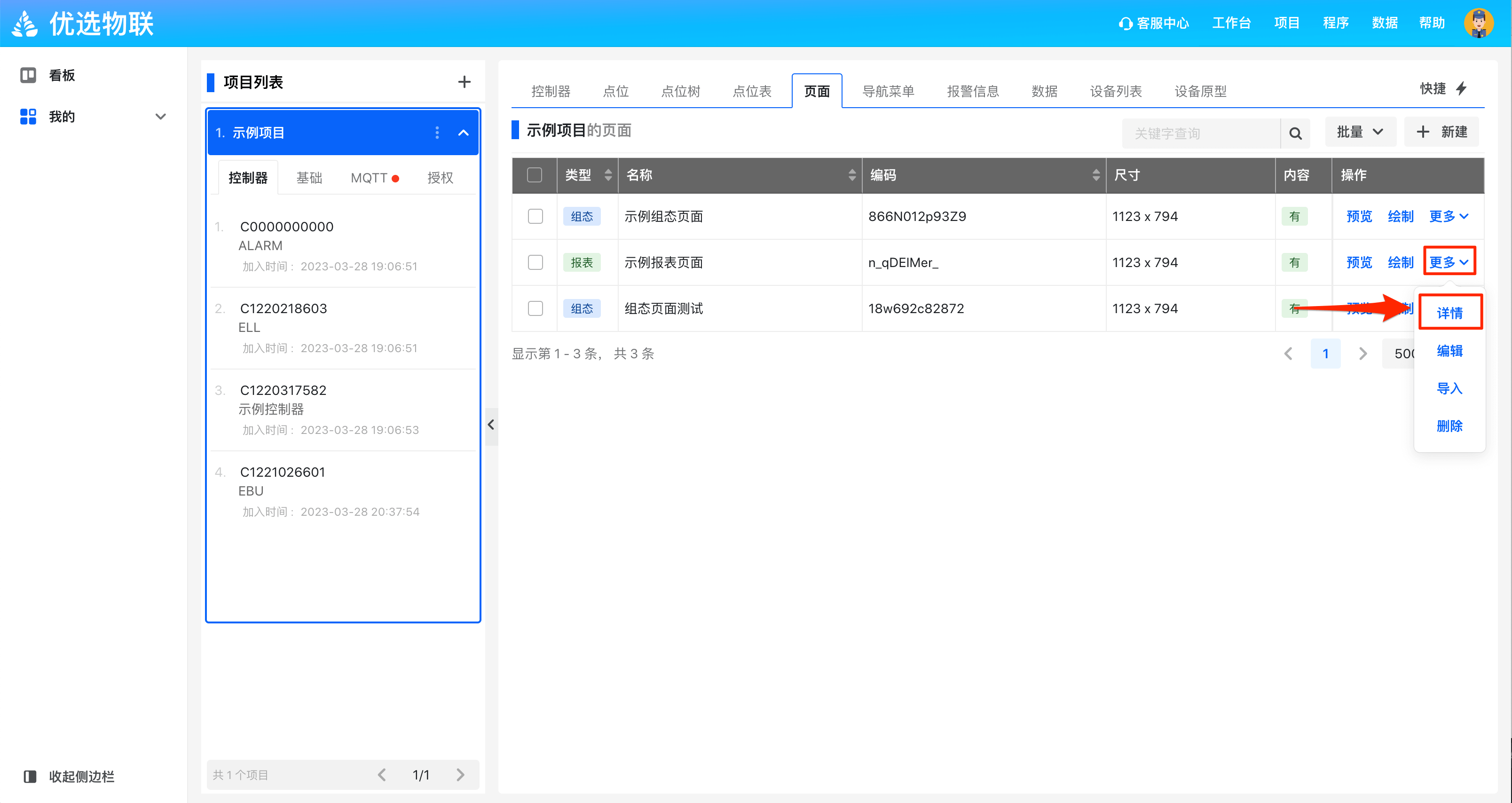Sort the table by 编码 column

[x=1096, y=175]
